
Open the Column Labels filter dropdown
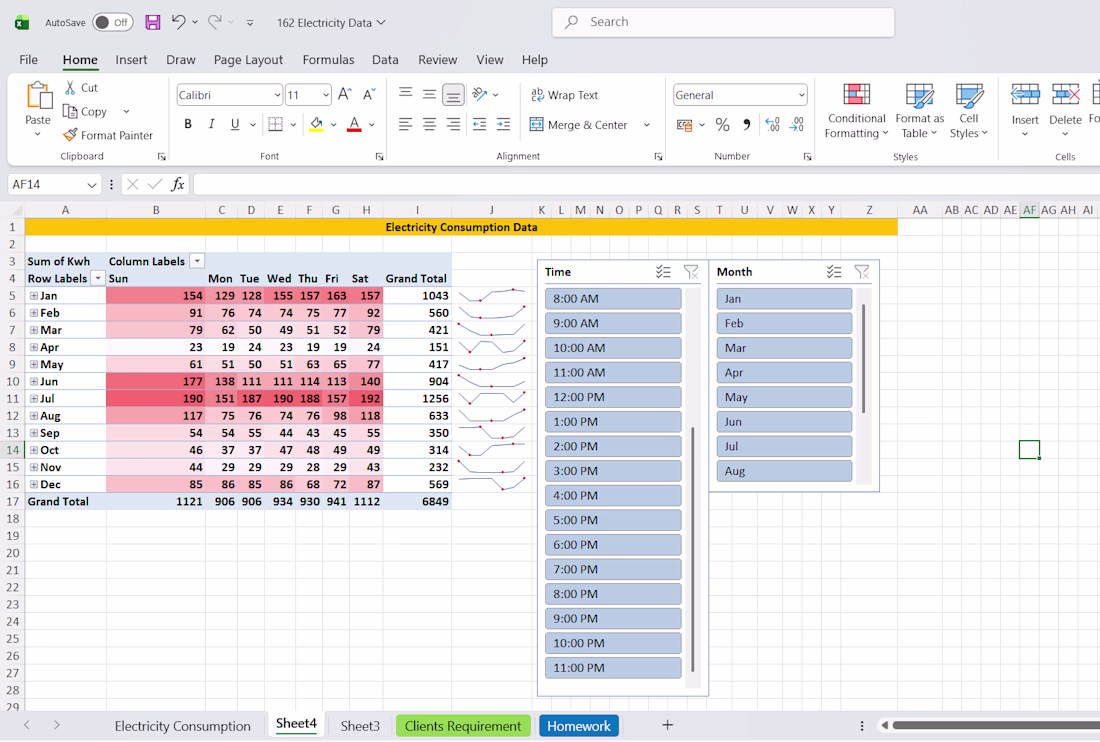click(197, 261)
